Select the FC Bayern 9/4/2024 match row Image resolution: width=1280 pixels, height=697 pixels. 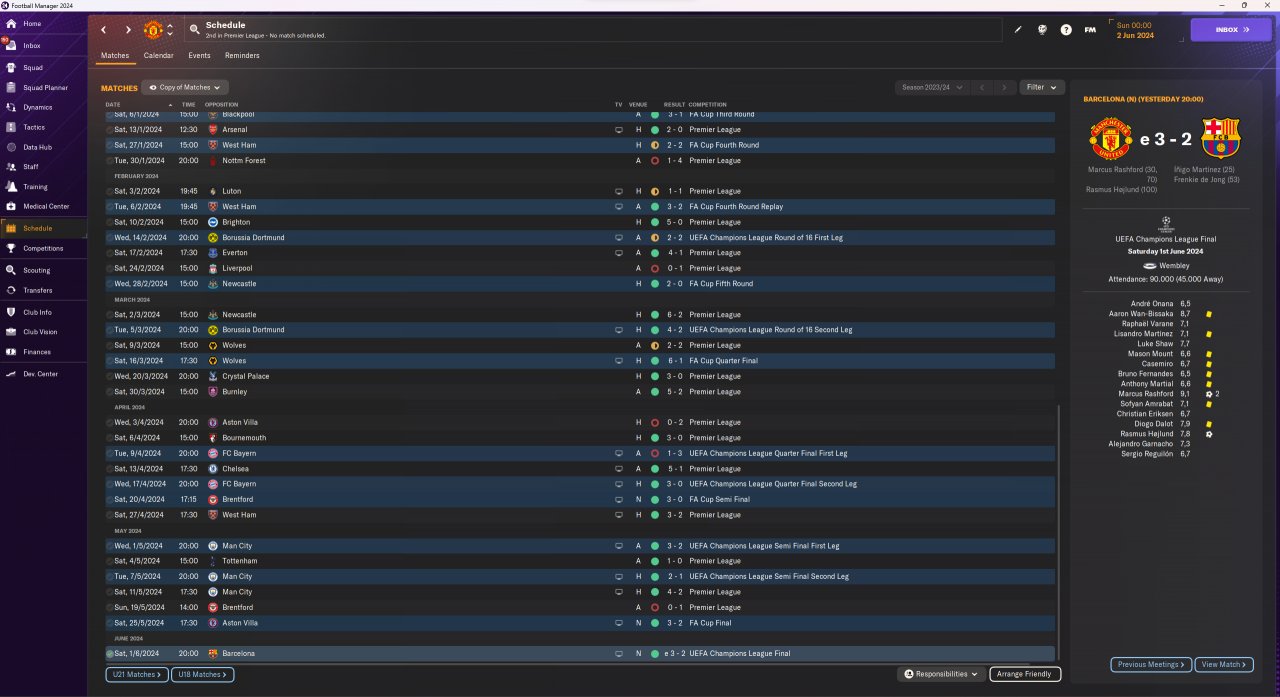(580, 453)
